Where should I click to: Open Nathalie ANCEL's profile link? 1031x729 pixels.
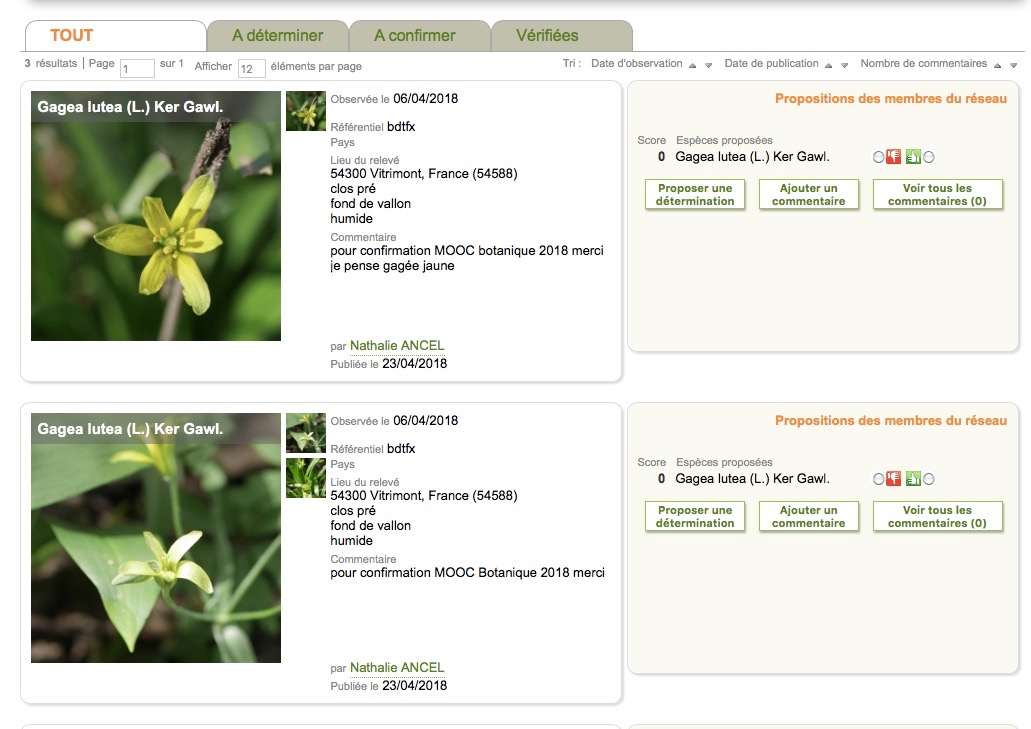[396, 345]
